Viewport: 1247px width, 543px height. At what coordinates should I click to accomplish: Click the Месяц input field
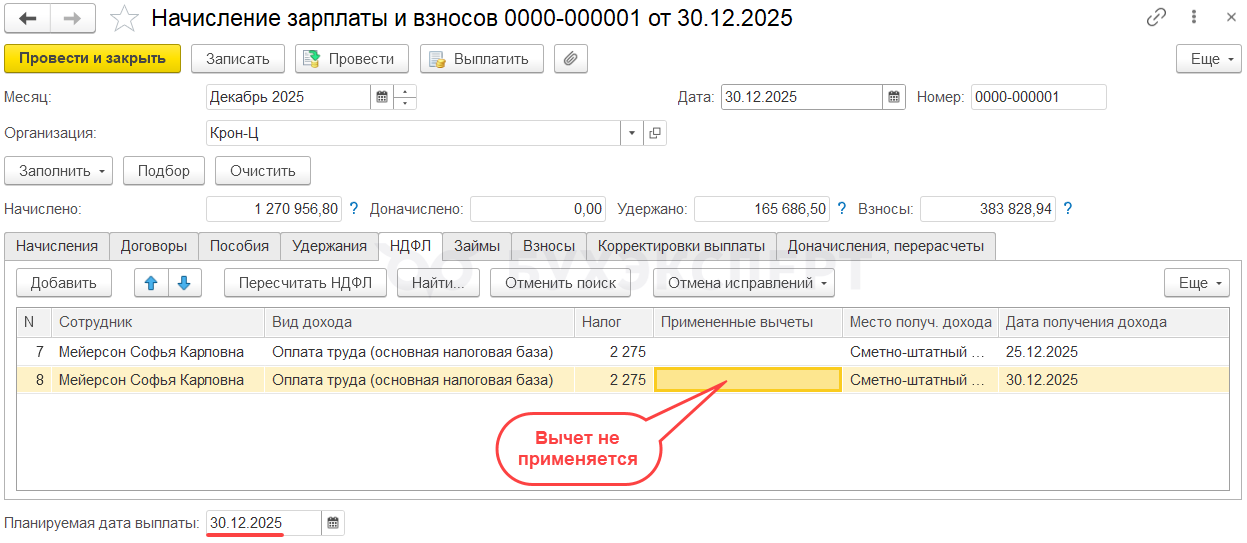(x=288, y=97)
